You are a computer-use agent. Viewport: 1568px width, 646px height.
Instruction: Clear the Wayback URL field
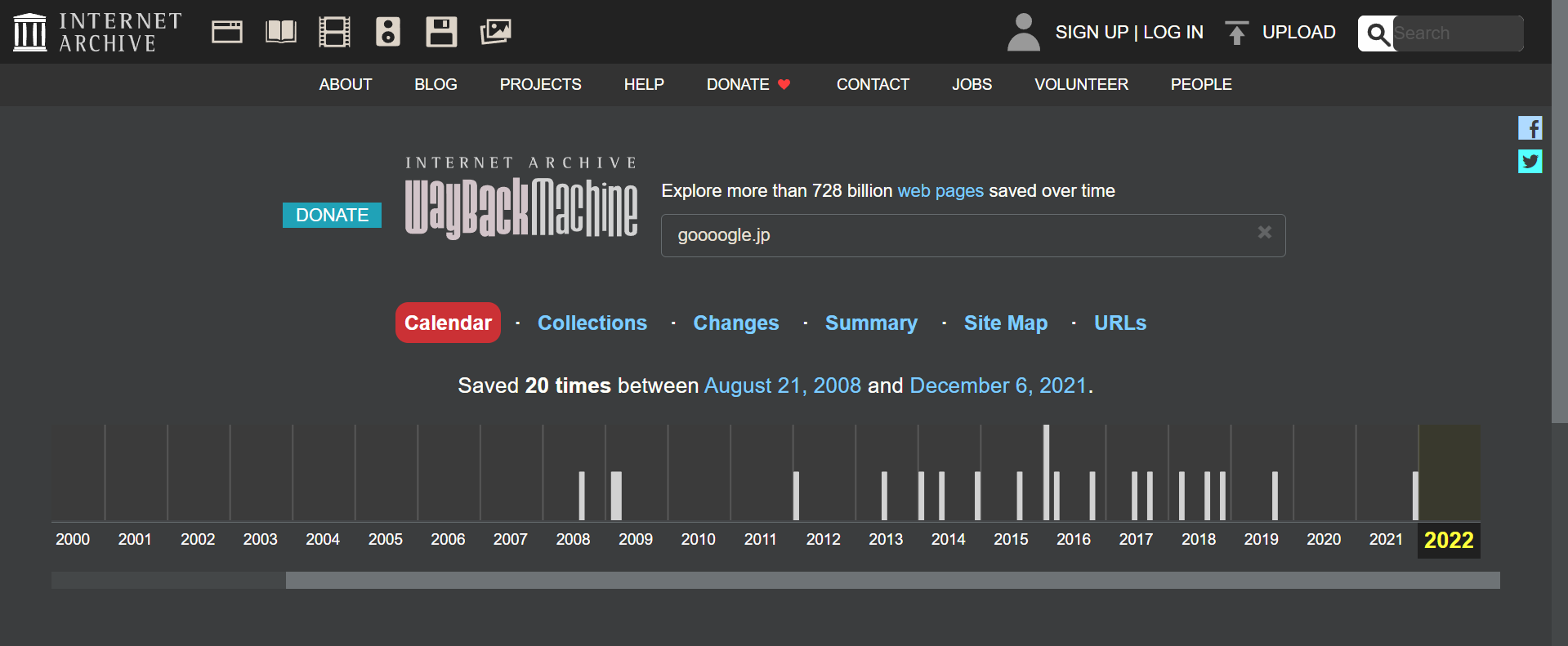(x=1264, y=233)
